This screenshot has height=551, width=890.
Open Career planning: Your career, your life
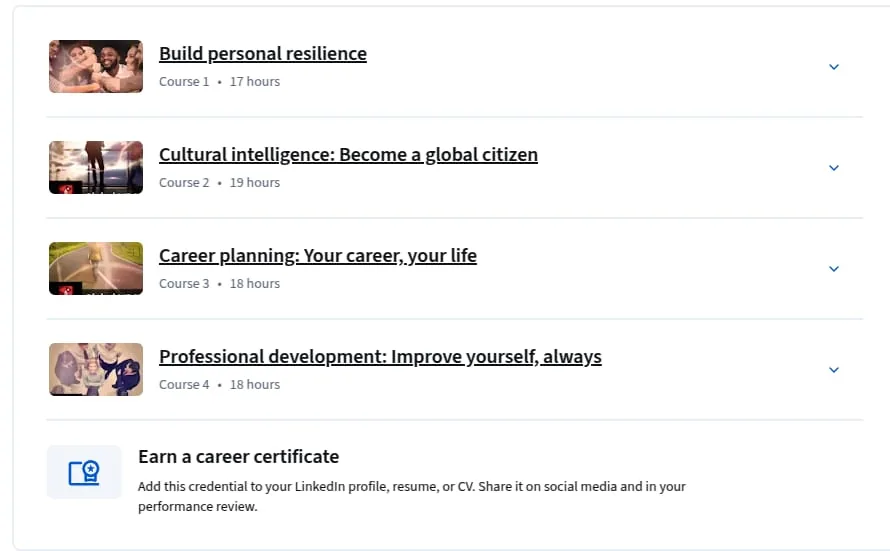click(318, 255)
